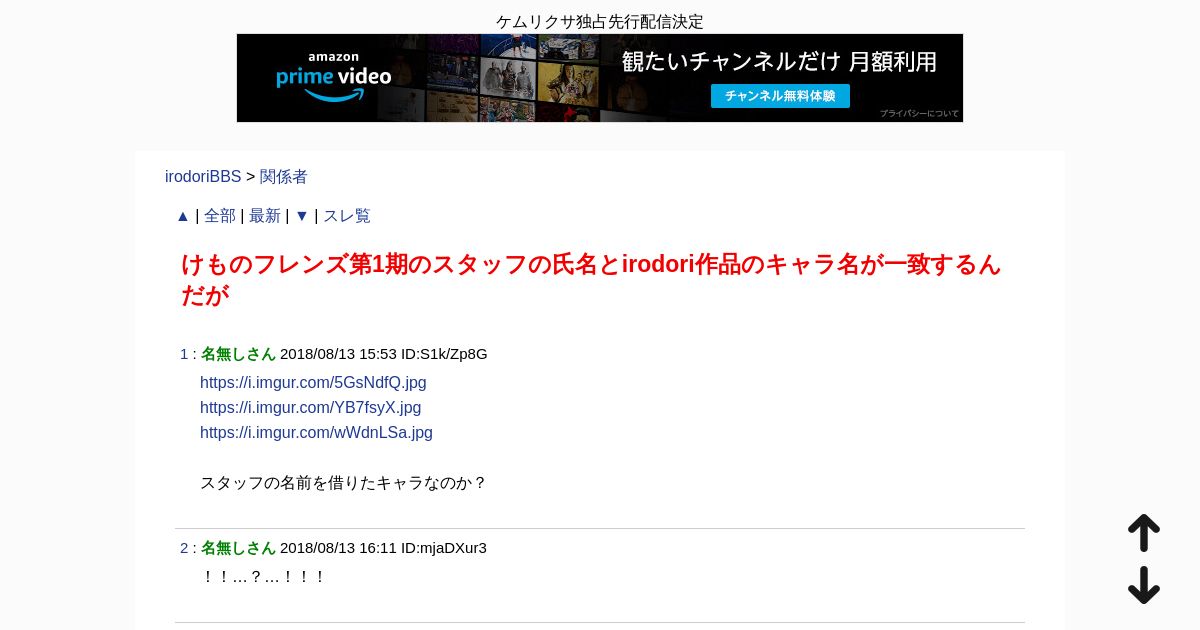Open imgur link 5GsNdfQ.jpg

pos(313,383)
